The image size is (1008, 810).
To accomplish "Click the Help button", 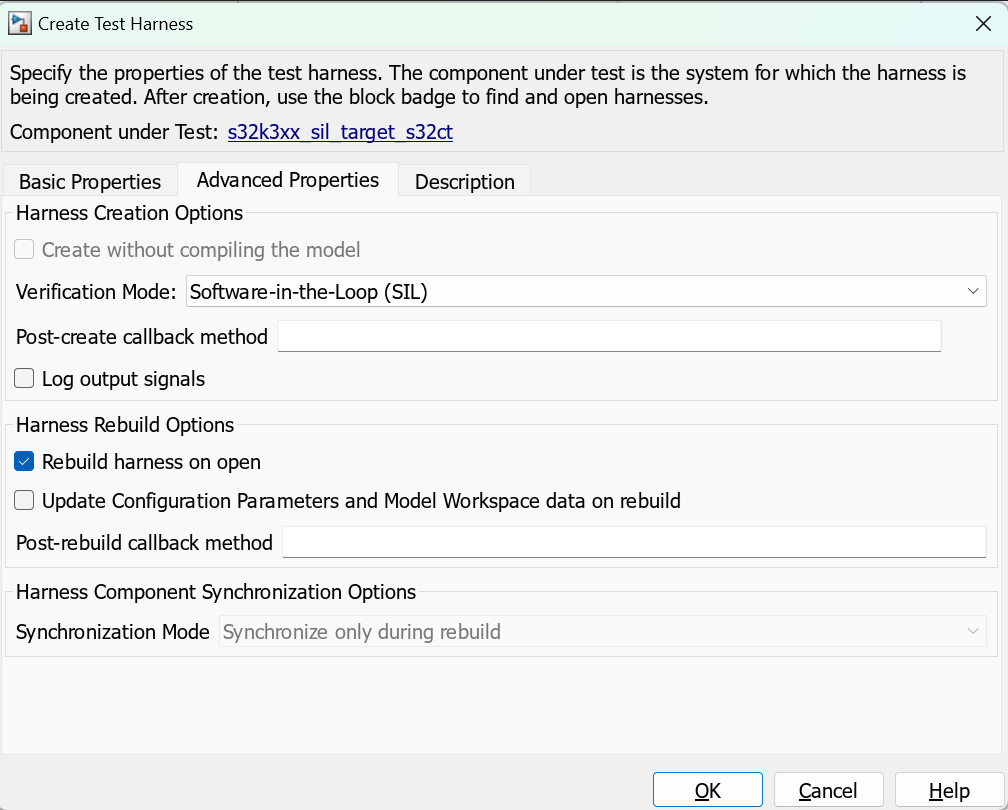I will [x=948, y=789].
